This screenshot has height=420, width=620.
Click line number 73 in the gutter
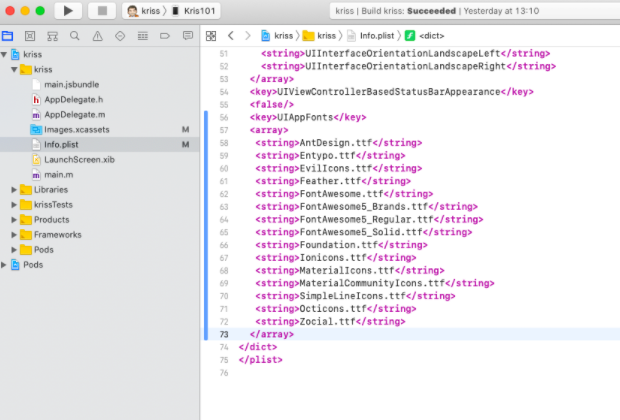pos(224,335)
